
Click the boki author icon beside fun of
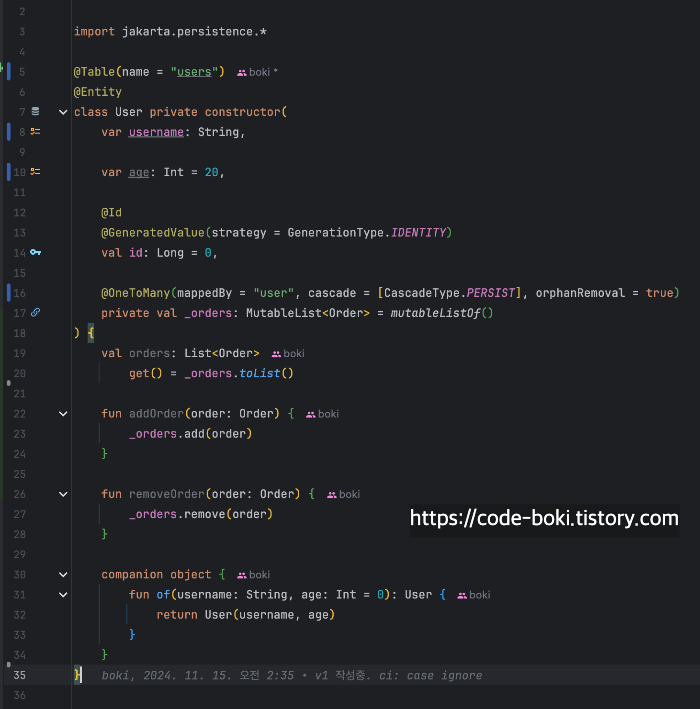click(x=462, y=596)
